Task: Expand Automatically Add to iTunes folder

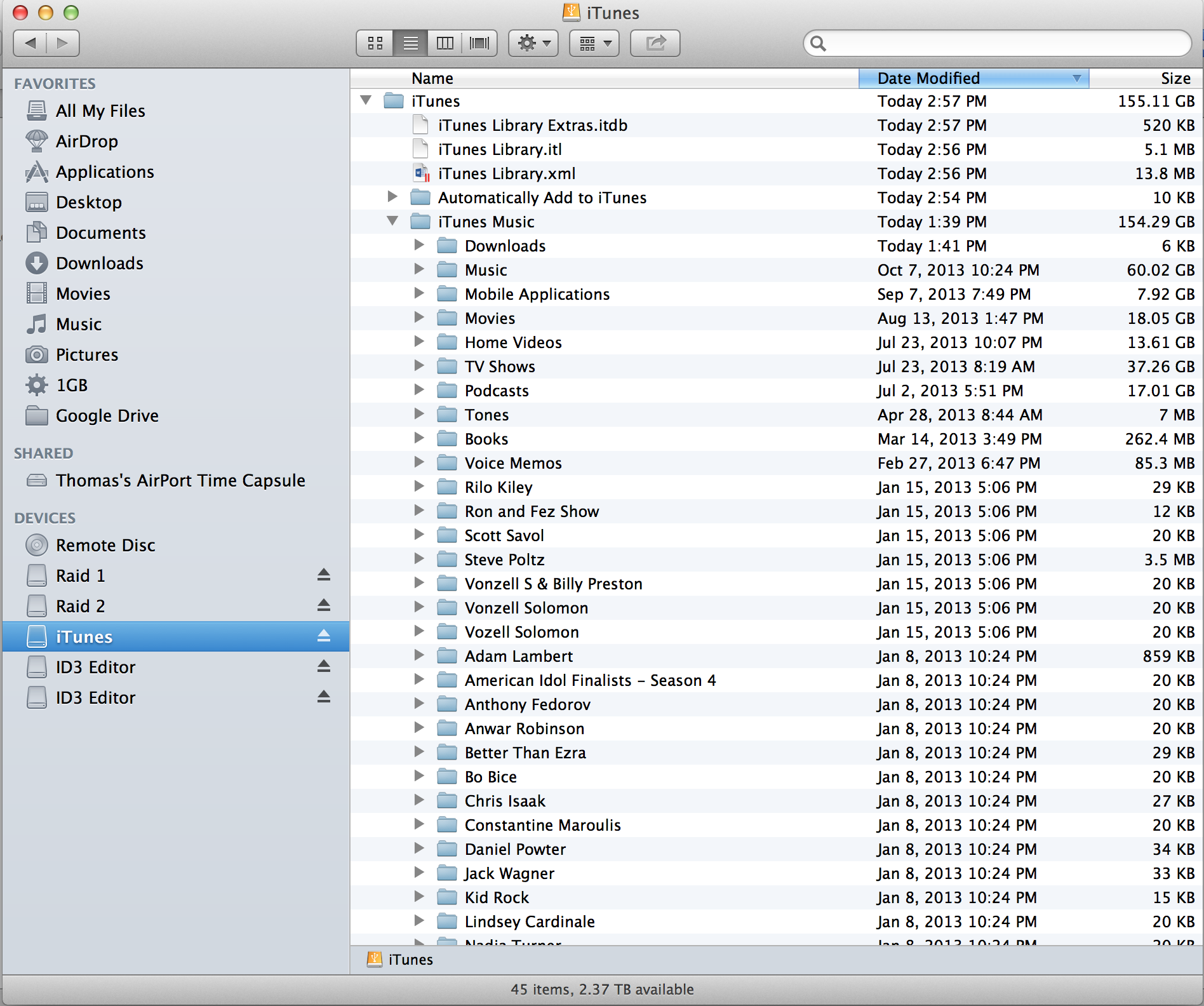Action: [392, 197]
